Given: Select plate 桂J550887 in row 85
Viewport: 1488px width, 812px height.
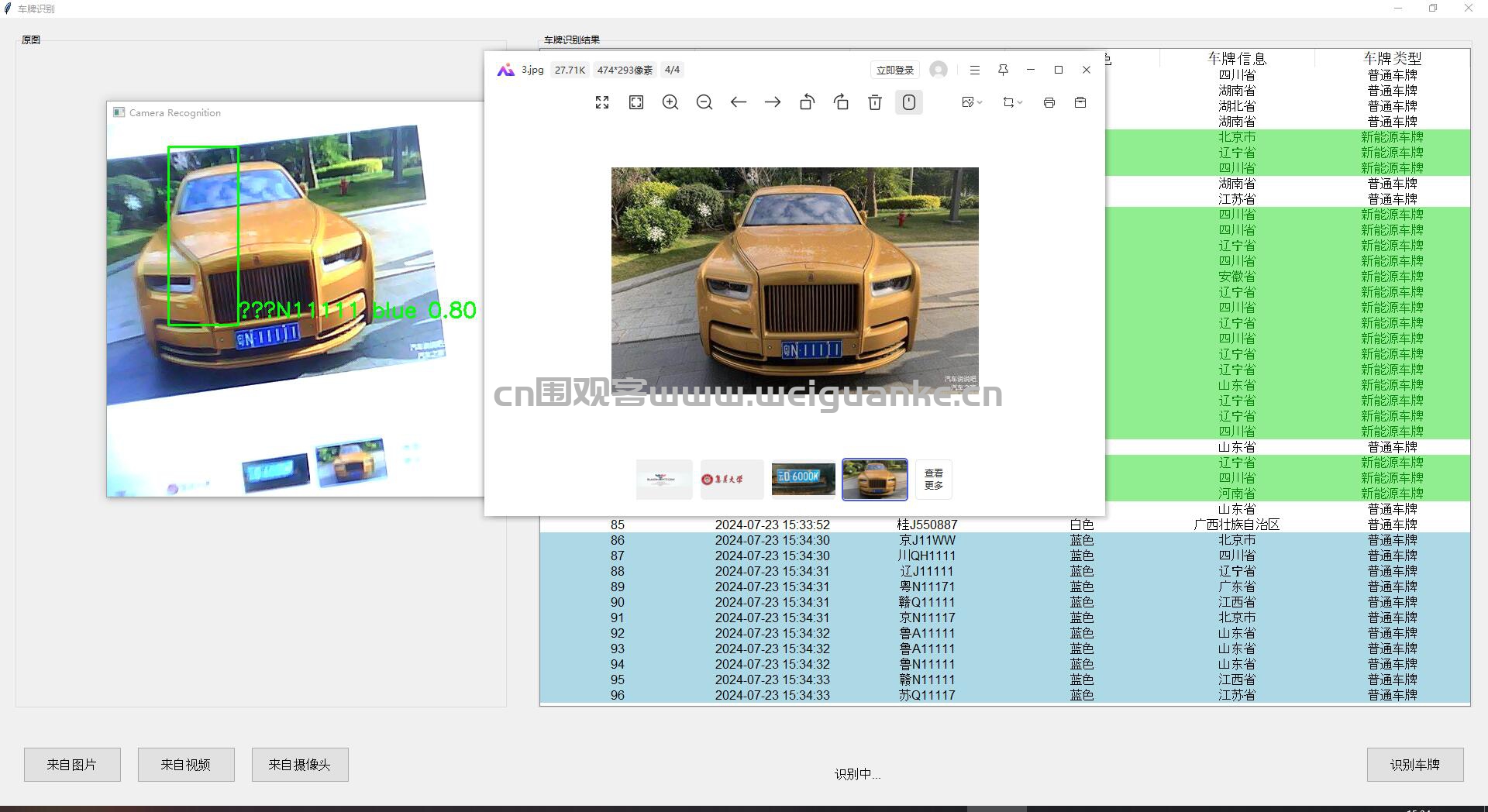Looking at the screenshot, I should coord(928,525).
